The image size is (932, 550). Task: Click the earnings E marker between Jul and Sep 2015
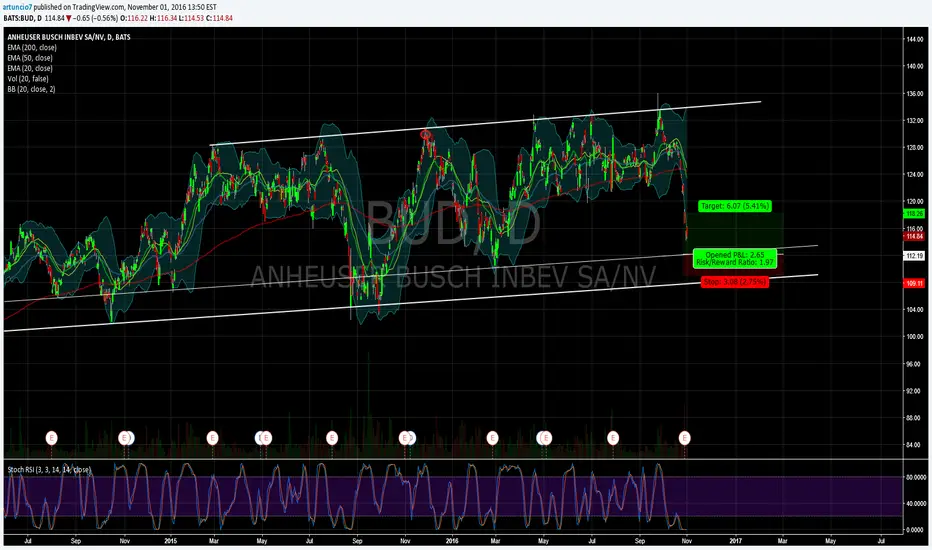tap(332, 438)
